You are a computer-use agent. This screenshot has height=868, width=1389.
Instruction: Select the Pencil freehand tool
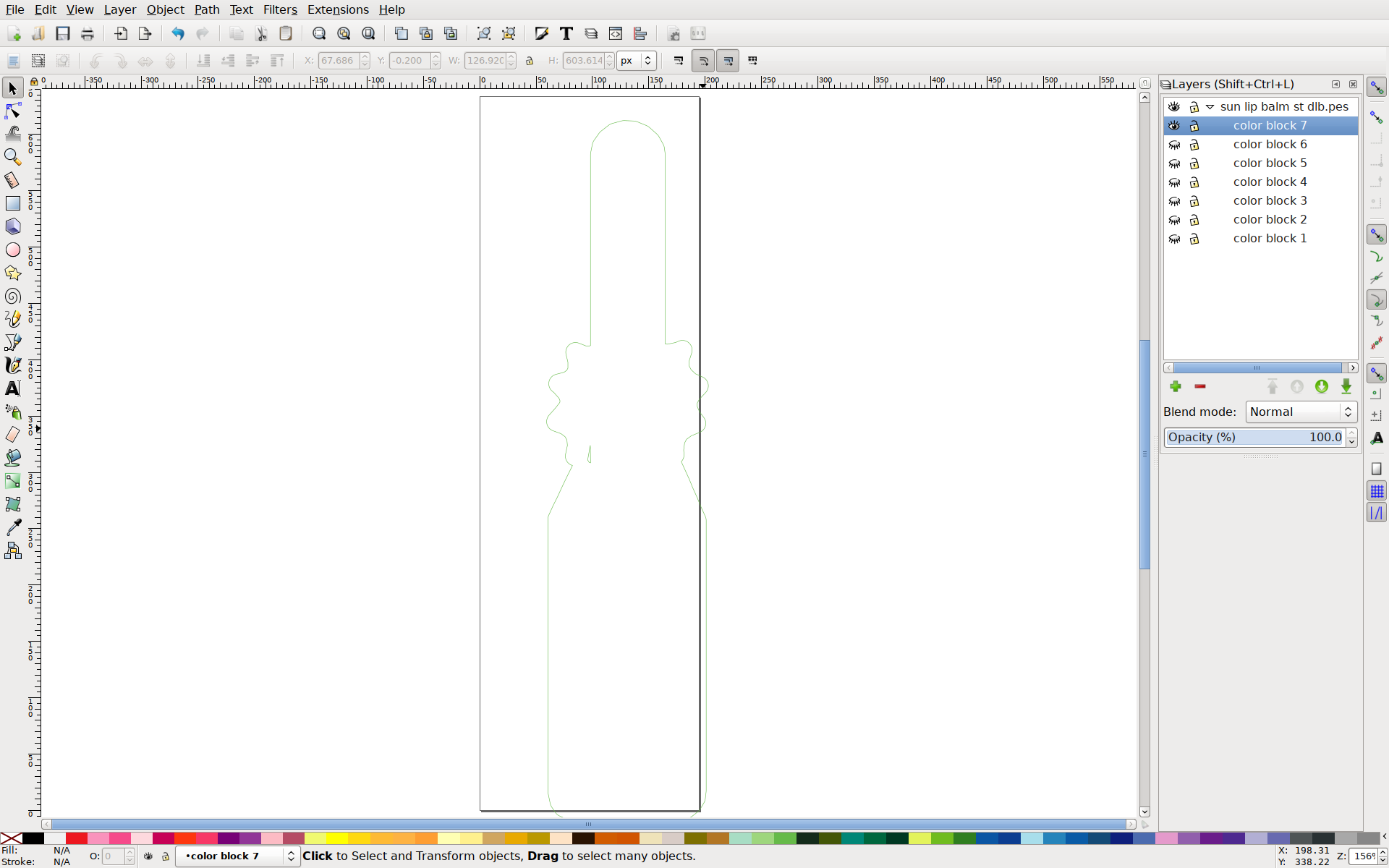coord(12,319)
